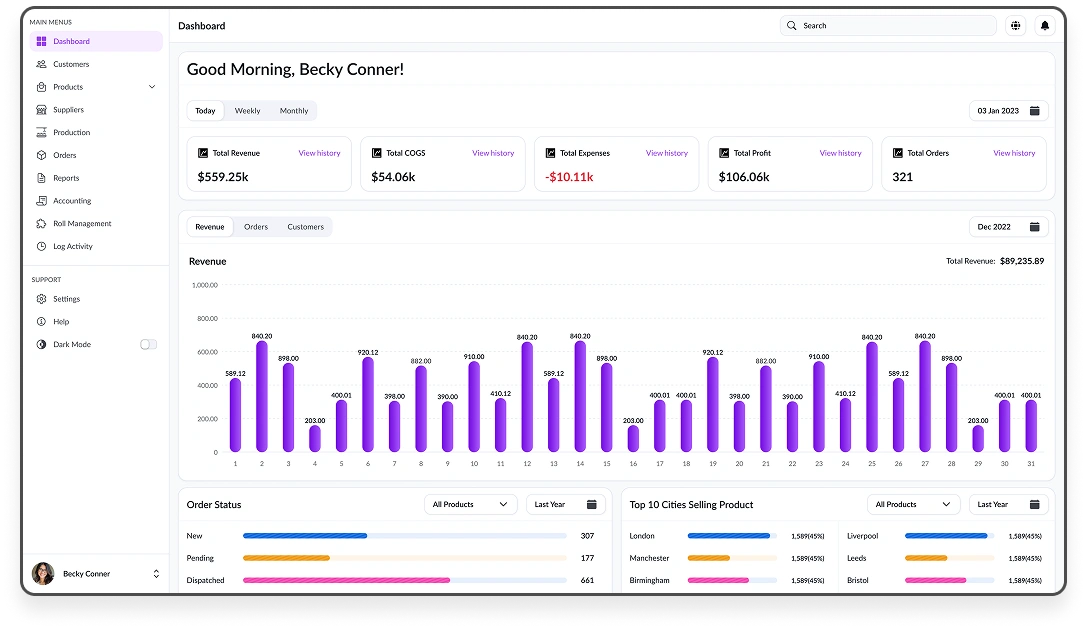Open the notifications bell icon
The image size is (1087, 630).
[x=1045, y=26]
